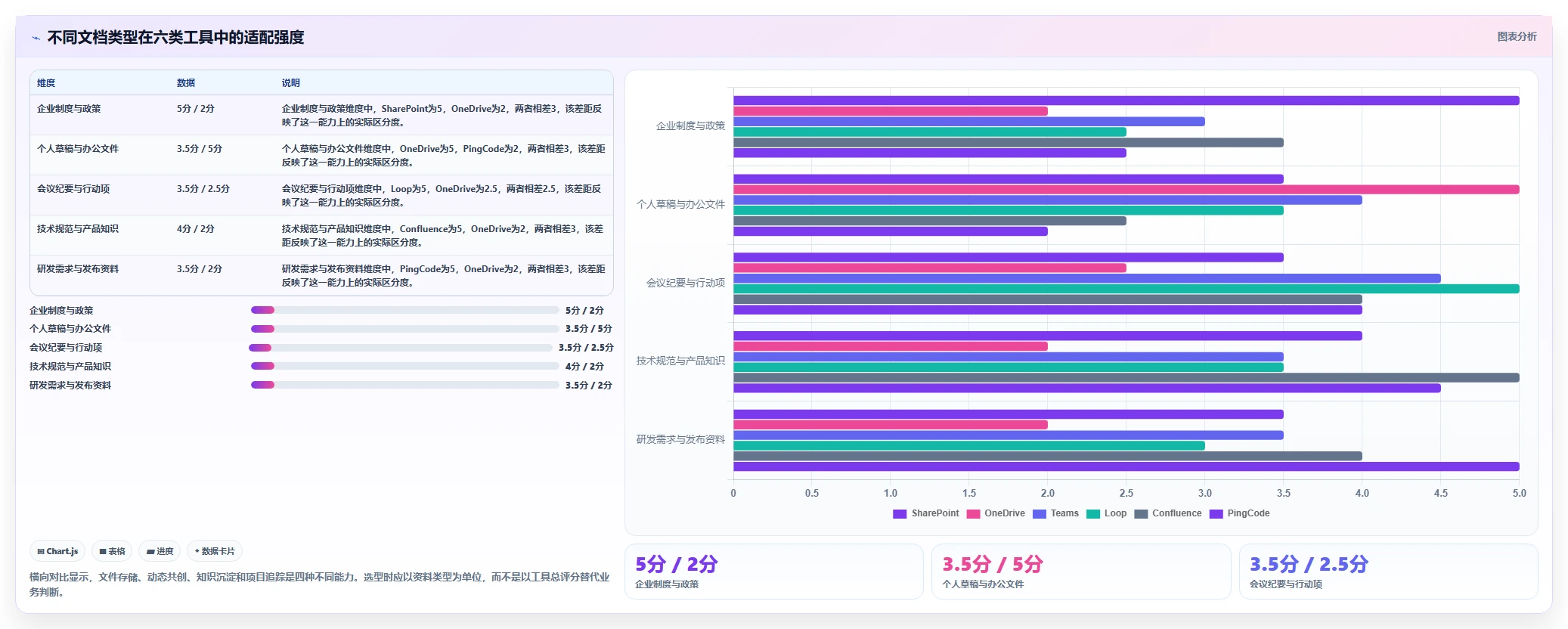This screenshot has width=1568, height=629.
Task: Click the 研发需求与发布资料 progress bar
Action: pos(404,385)
